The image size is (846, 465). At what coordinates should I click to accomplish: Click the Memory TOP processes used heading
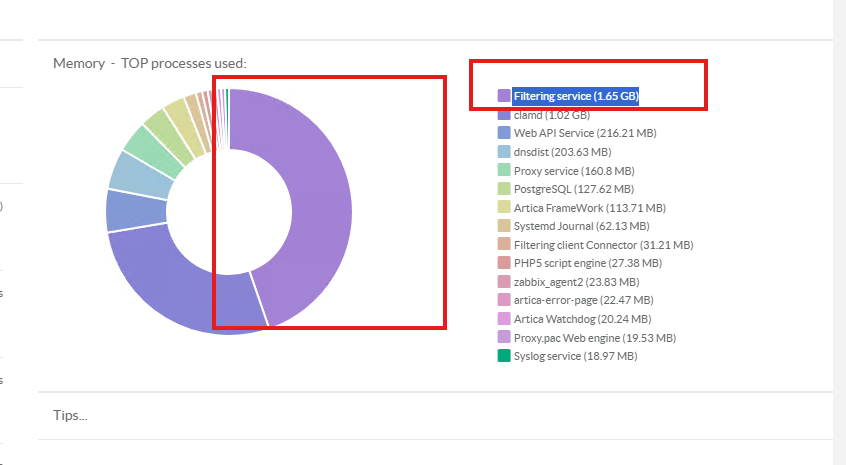pos(150,63)
